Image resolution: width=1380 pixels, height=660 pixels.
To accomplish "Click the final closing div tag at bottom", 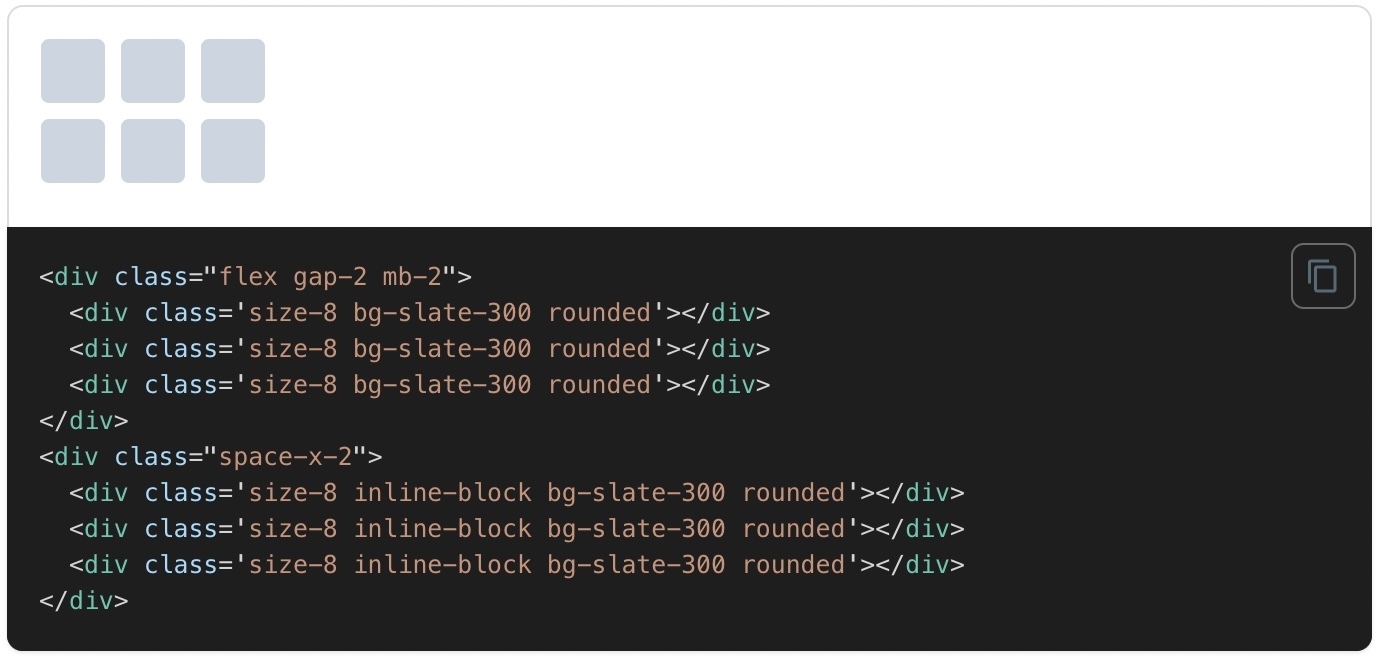I will (84, 601).
